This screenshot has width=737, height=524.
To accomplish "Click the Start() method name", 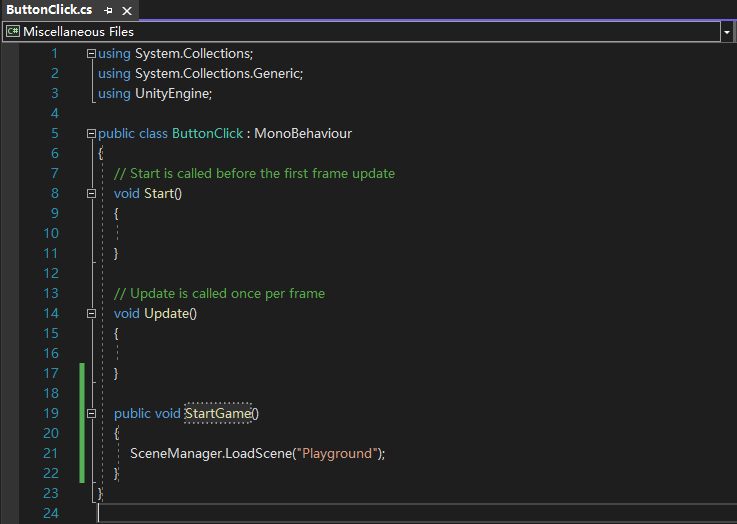I will pos(163,194).
